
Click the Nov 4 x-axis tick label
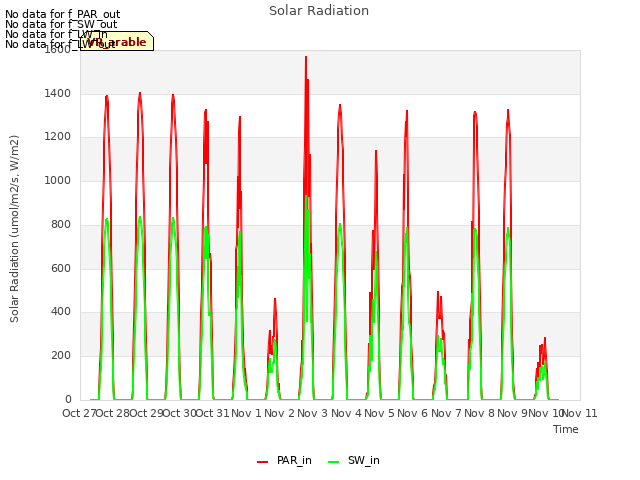(x=346, y=413)
